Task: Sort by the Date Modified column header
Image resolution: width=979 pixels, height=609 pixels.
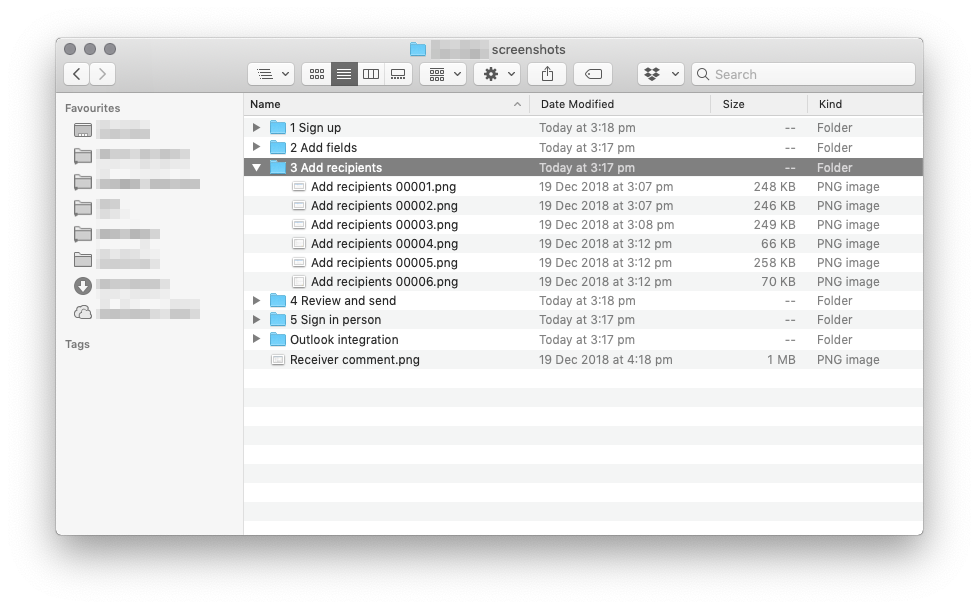Action: 620,104
